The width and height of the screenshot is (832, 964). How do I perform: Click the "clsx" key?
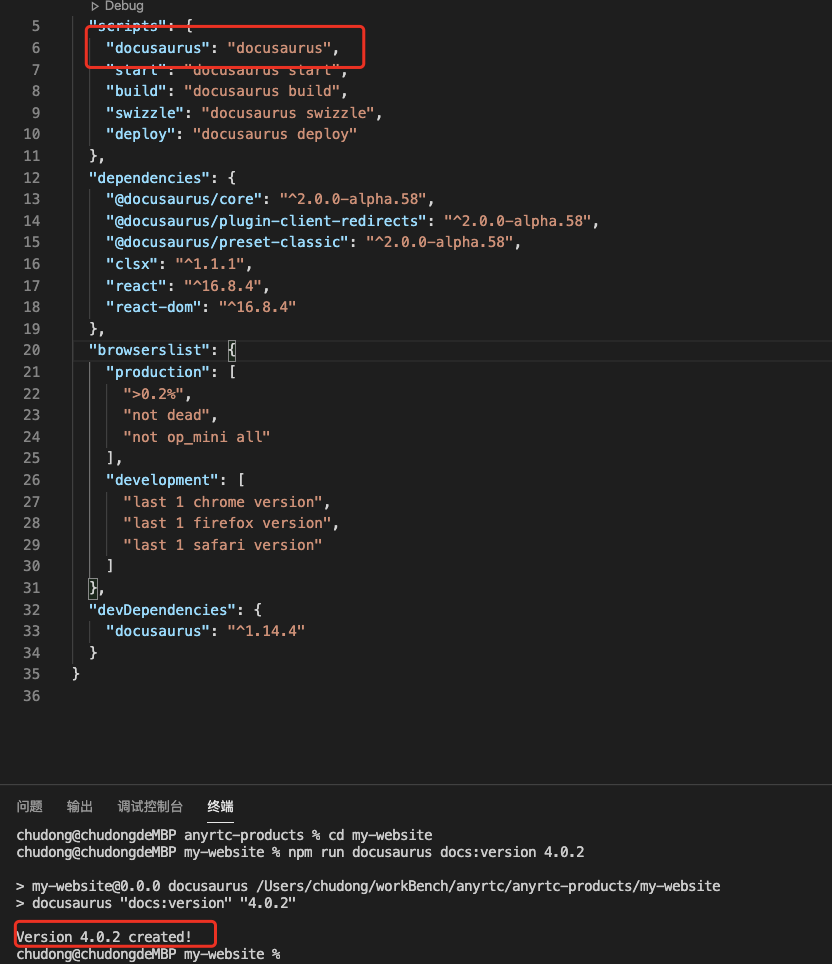131,264
